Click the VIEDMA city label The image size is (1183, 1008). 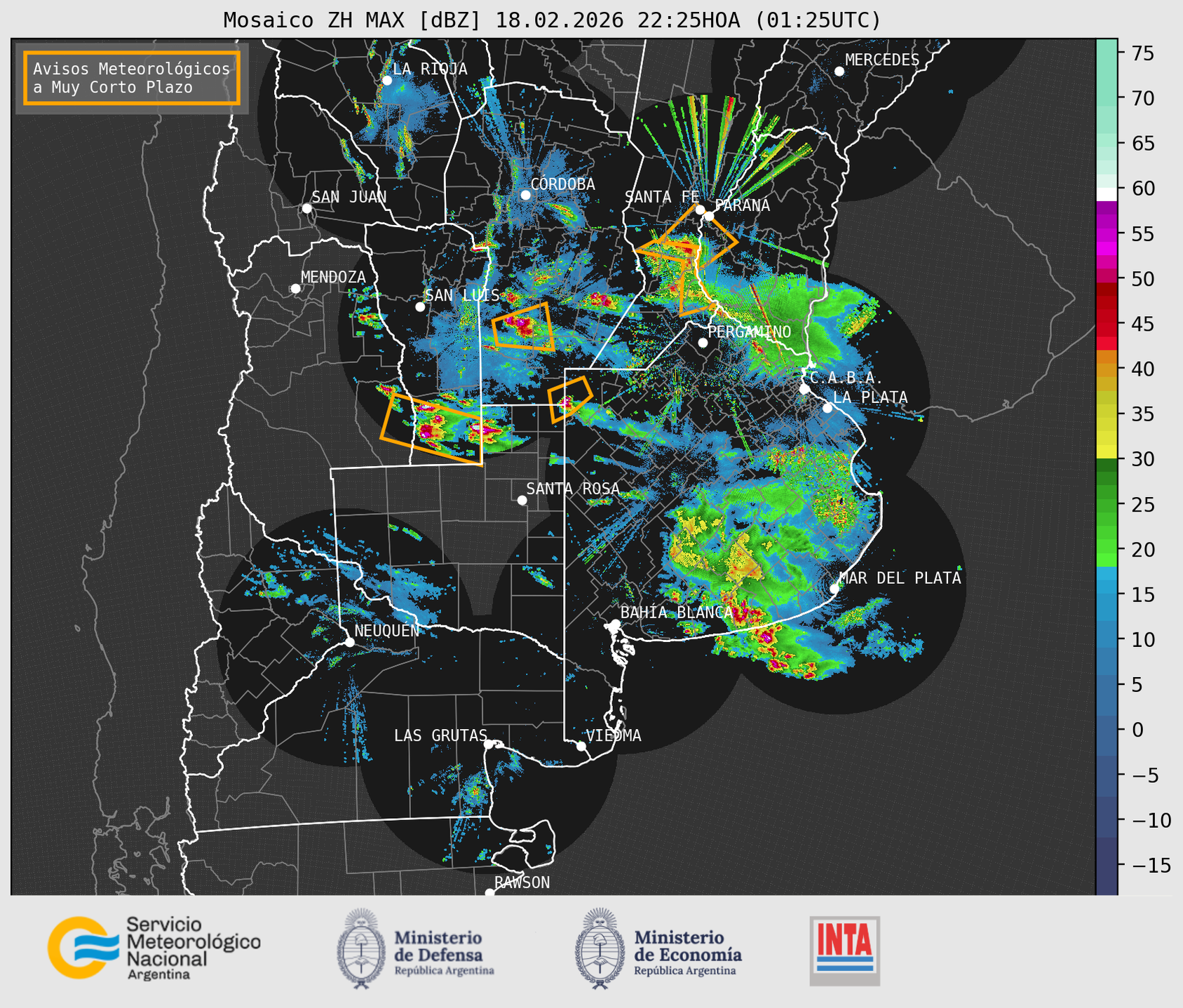614,735
